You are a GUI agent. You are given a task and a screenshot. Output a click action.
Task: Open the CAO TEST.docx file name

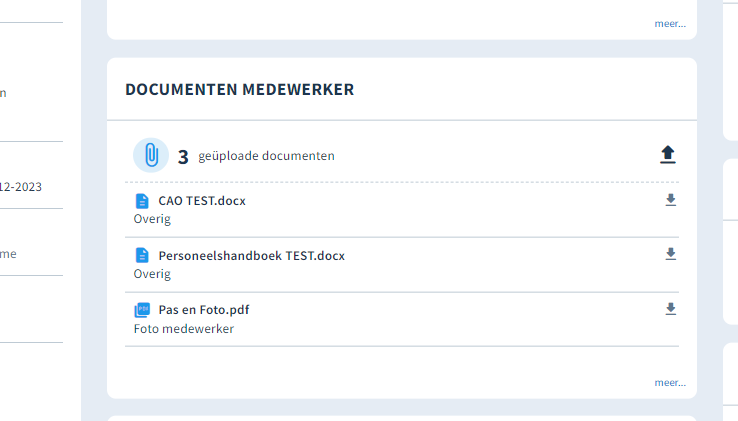(x=202, y=201)
